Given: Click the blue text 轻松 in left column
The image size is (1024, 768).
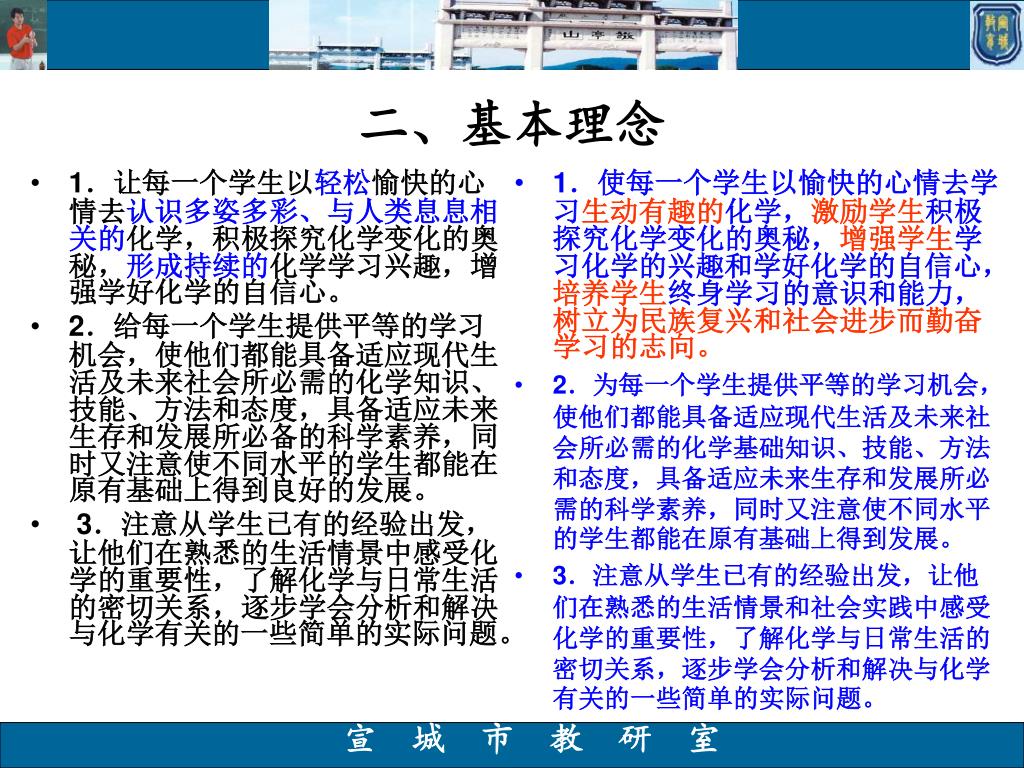Looking at the screenshot, I should (x=342, y=184).
